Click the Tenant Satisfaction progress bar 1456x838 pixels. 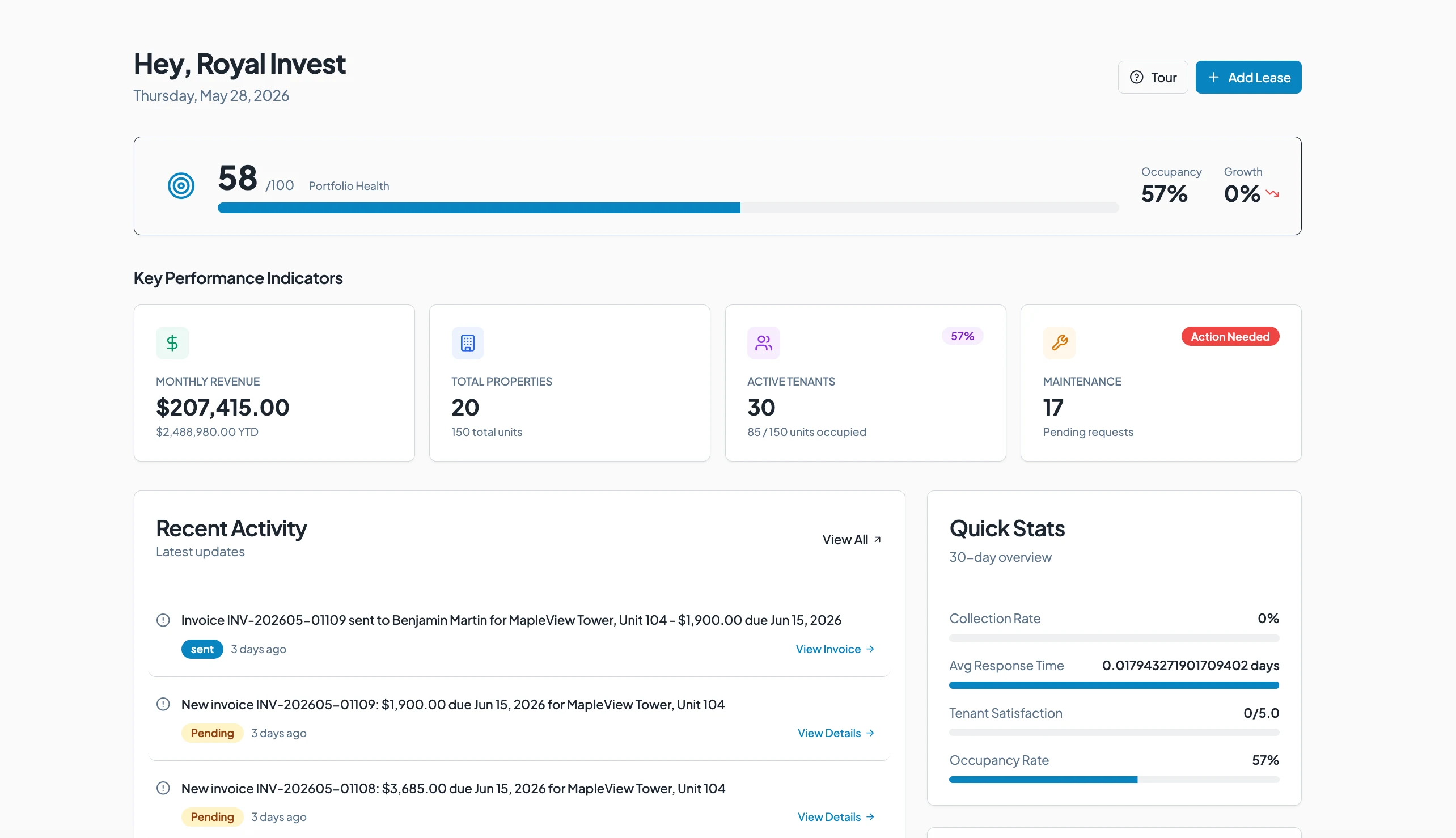pyautogui.click(x=1114, y=732)
